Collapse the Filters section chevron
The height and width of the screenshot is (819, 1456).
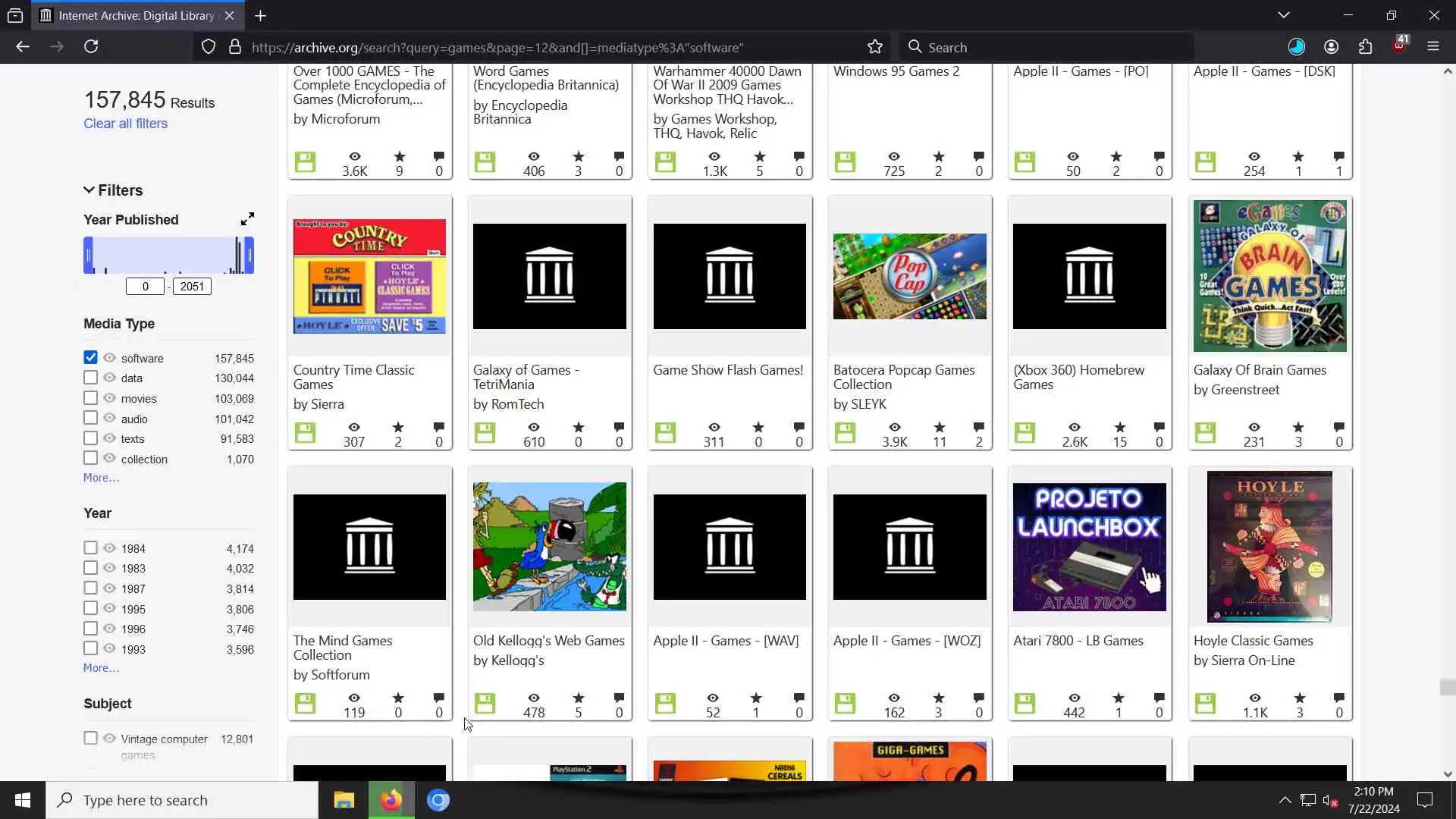pyautogui.click(x=89, y=190)
